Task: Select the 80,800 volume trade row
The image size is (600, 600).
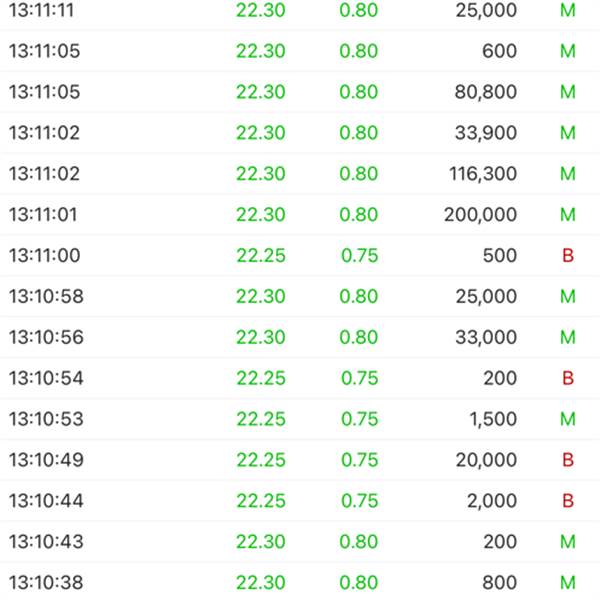Action: pos(300,92)
